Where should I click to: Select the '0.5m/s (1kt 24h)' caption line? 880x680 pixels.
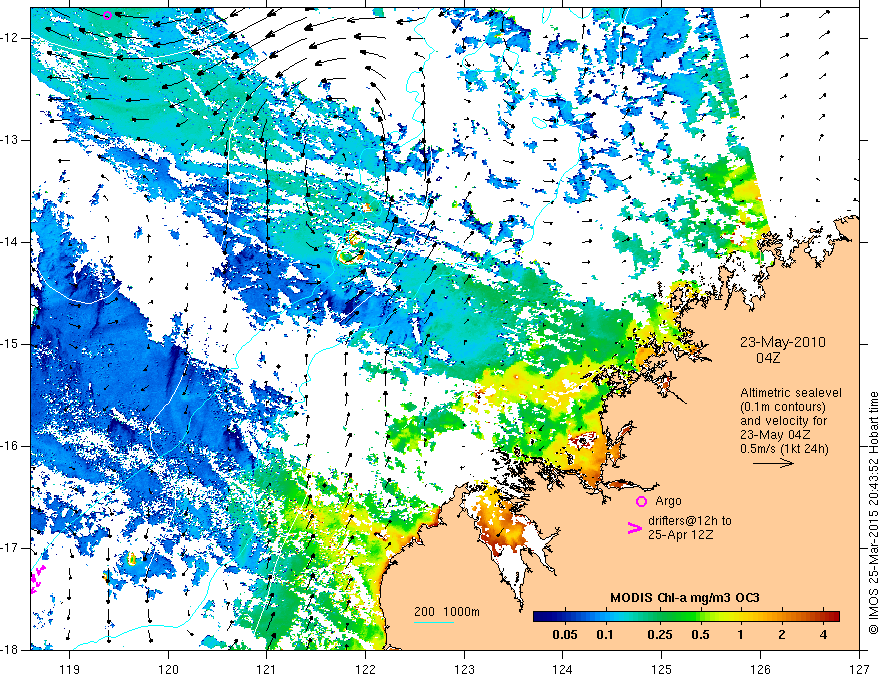click(x=784, y=448)
